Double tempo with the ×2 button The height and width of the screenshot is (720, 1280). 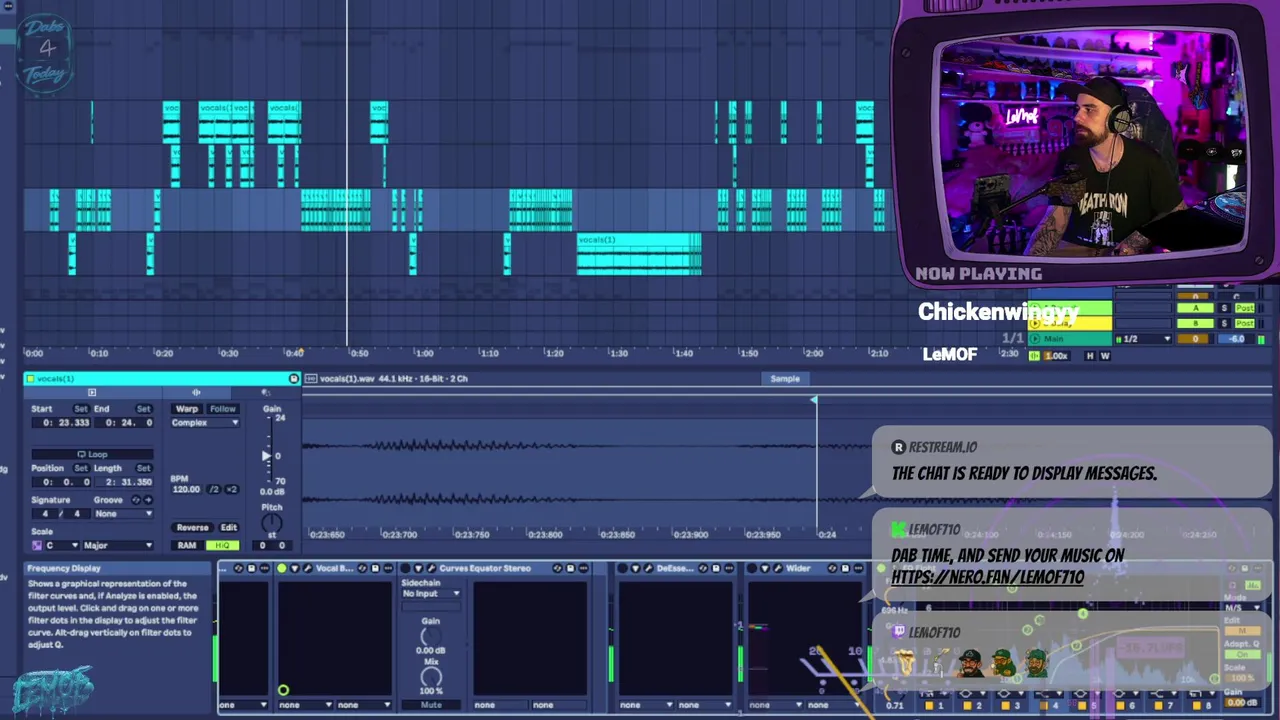[231, 490]
